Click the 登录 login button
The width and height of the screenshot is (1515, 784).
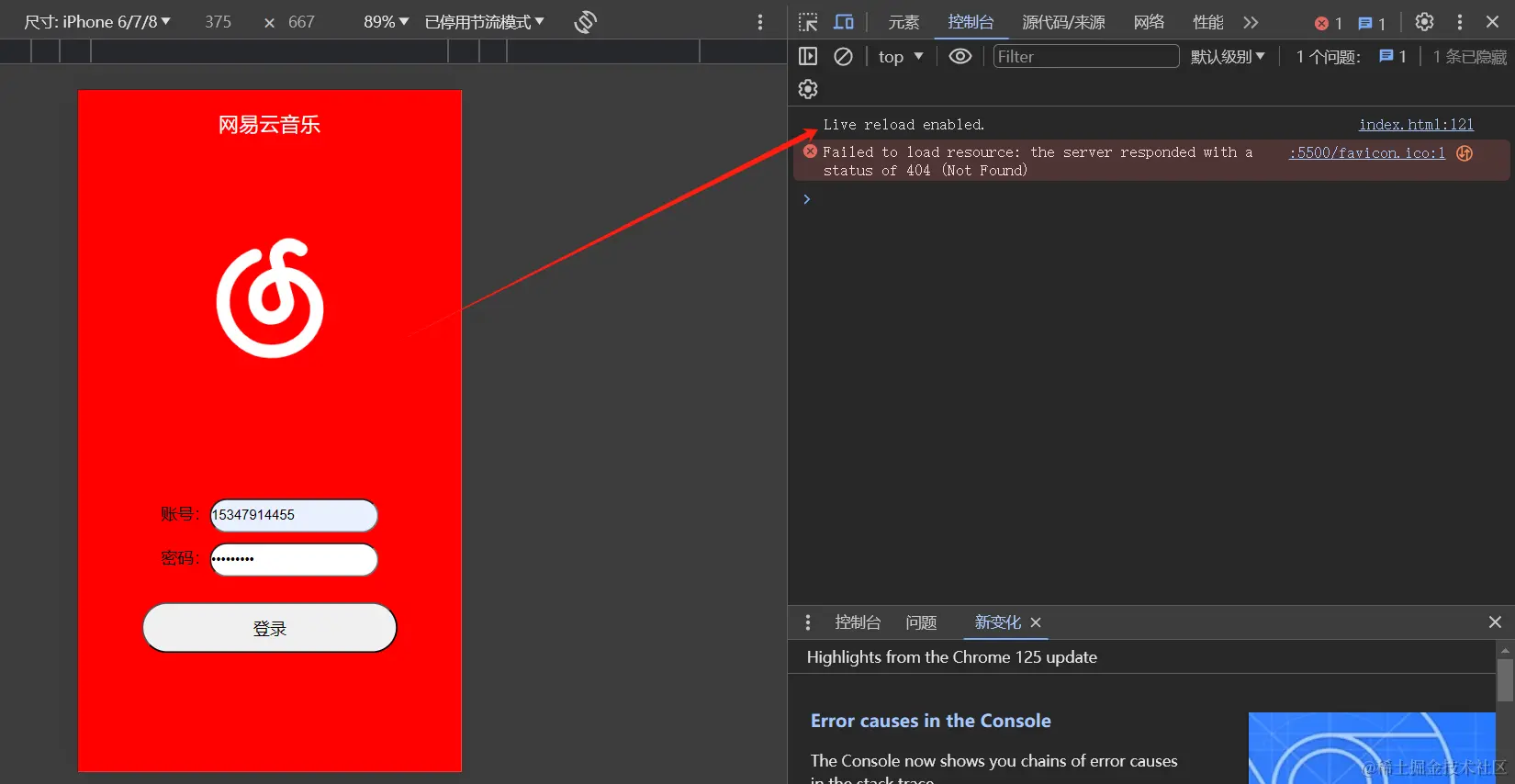[x=270, y=628]
